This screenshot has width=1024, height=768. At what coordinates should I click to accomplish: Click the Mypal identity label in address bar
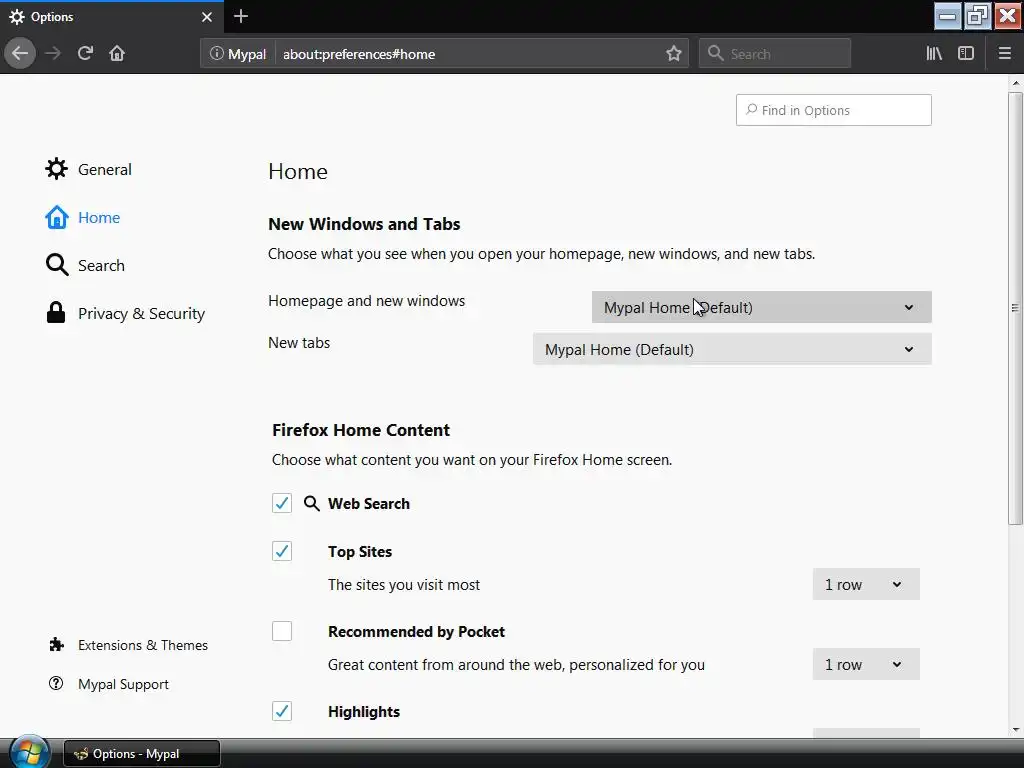[x=247, y=54]
